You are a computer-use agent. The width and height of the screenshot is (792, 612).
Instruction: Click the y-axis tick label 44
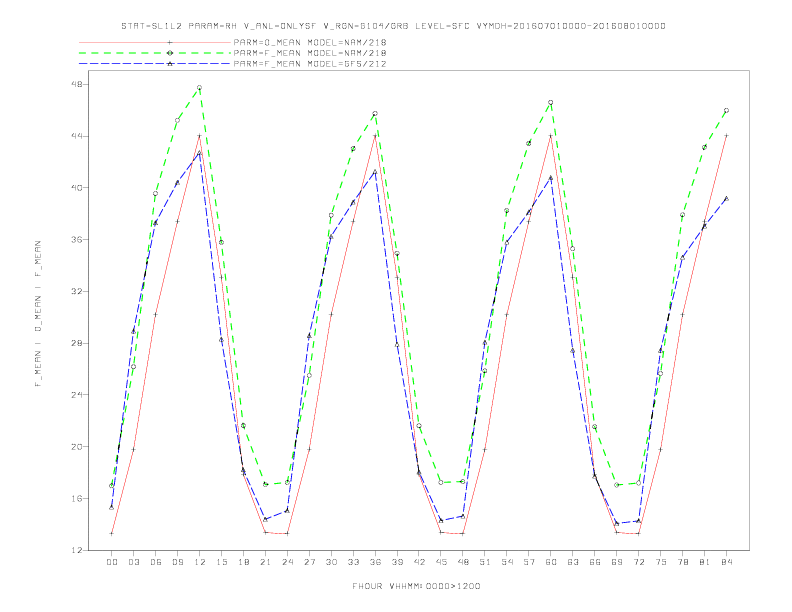pyautogui.click(x=77, y=136)
